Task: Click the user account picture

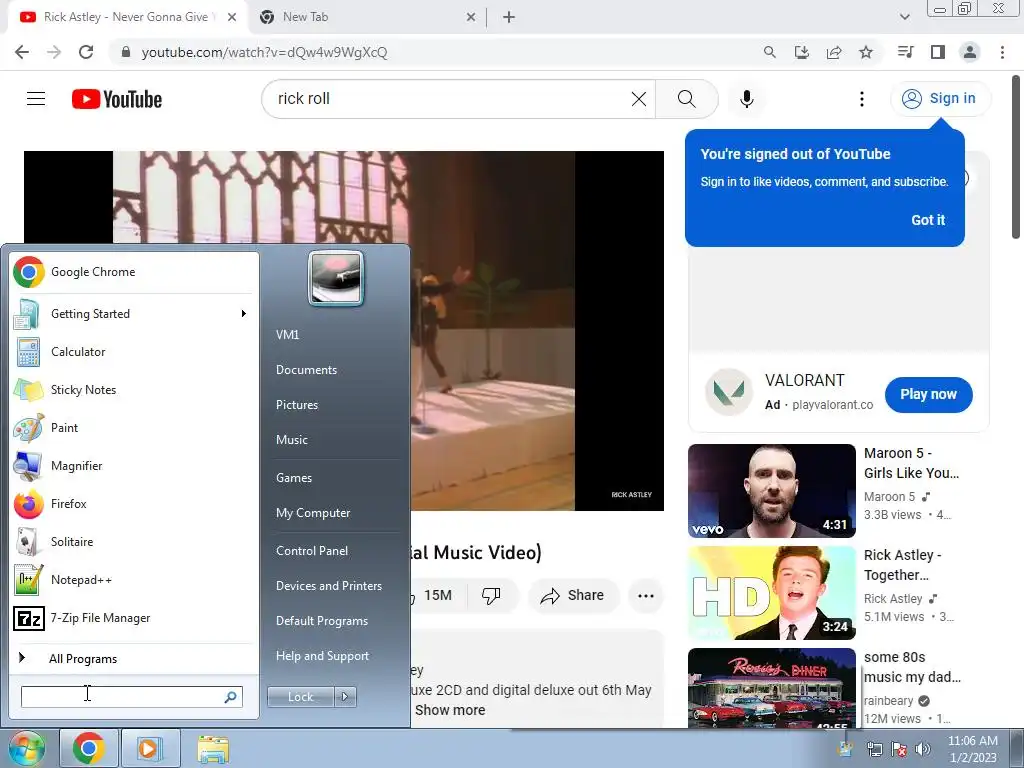Action: pyautogui.click(x=336, y=278)
